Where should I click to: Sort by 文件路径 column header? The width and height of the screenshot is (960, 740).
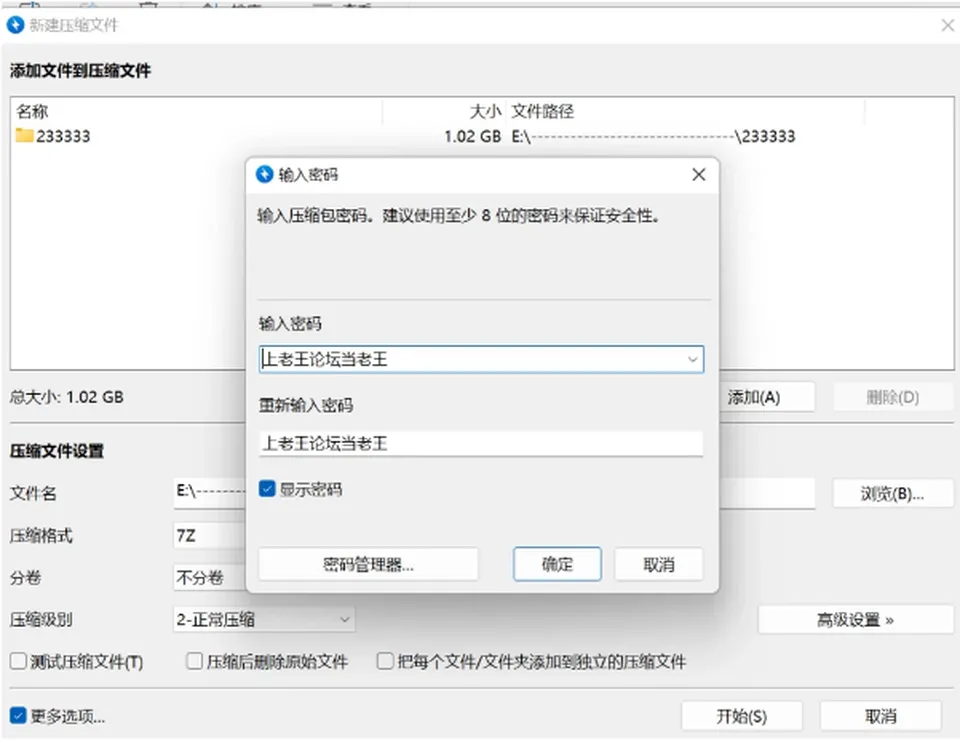(543, 111)
